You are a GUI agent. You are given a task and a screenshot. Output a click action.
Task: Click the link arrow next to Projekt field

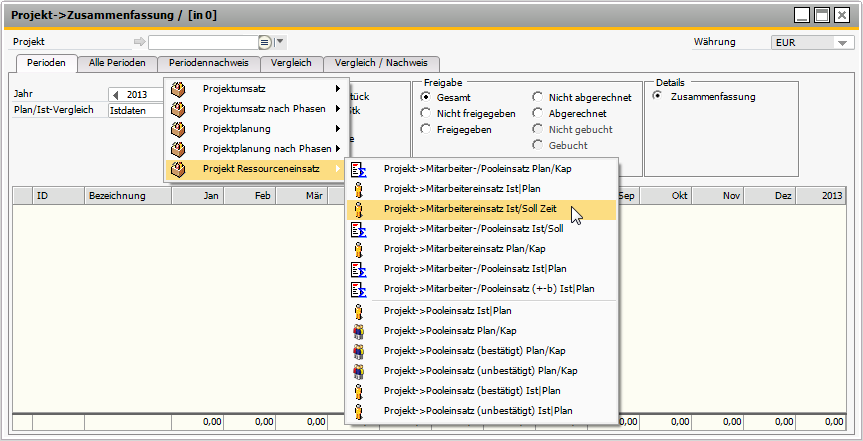139,42
